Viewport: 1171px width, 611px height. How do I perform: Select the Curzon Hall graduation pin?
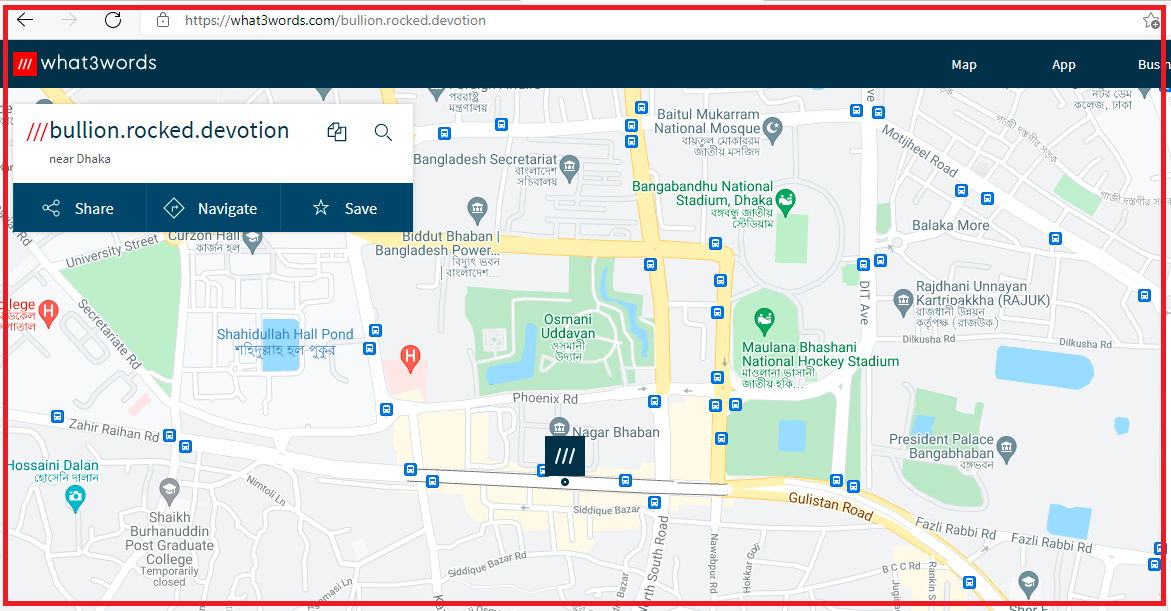click(253, 241)
